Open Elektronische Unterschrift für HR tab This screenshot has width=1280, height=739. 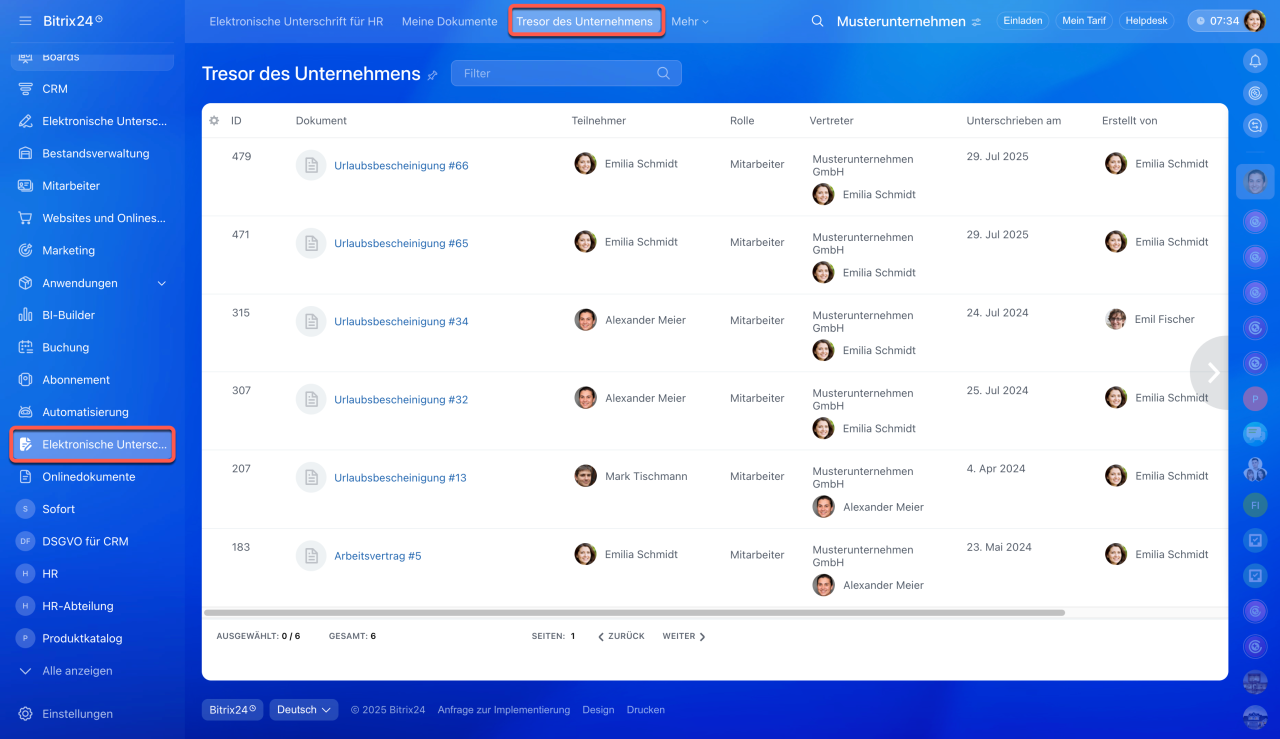pos(297,21)
